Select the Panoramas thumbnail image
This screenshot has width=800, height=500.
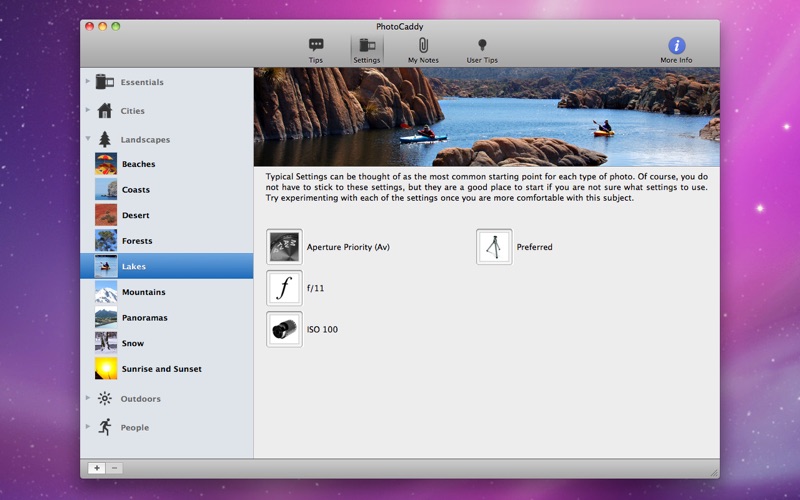[x=106, y=317]
